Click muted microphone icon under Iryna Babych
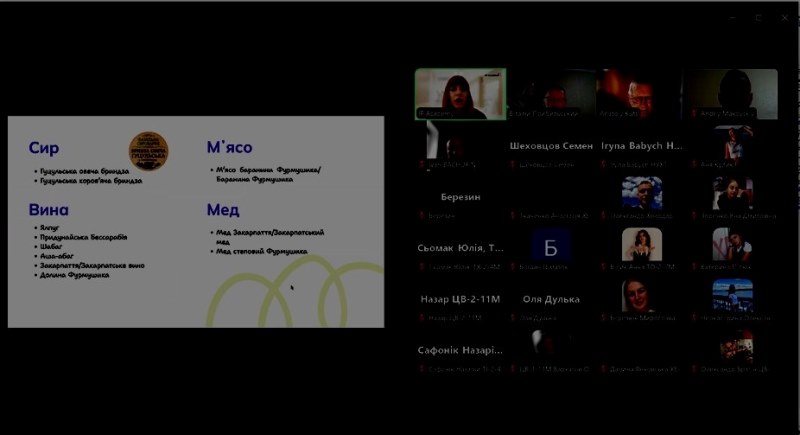This screenshot has height=435, width=800. click(604, 165)
